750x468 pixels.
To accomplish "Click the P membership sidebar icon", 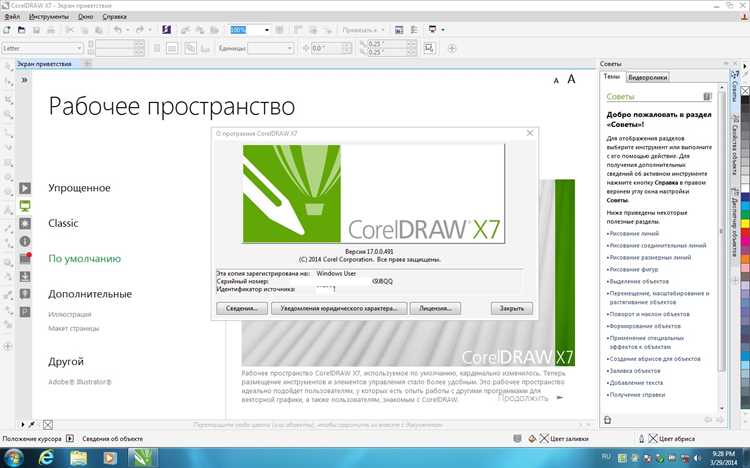I will coord(25,312).
